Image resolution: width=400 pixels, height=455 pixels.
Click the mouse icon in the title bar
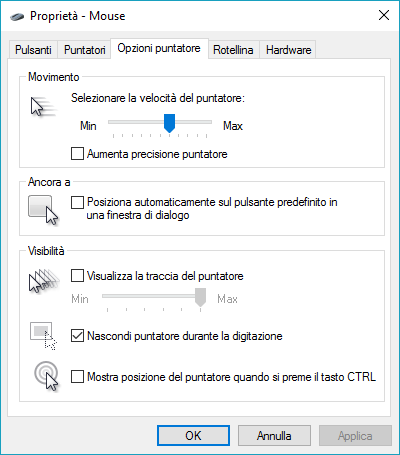point(17,16)
